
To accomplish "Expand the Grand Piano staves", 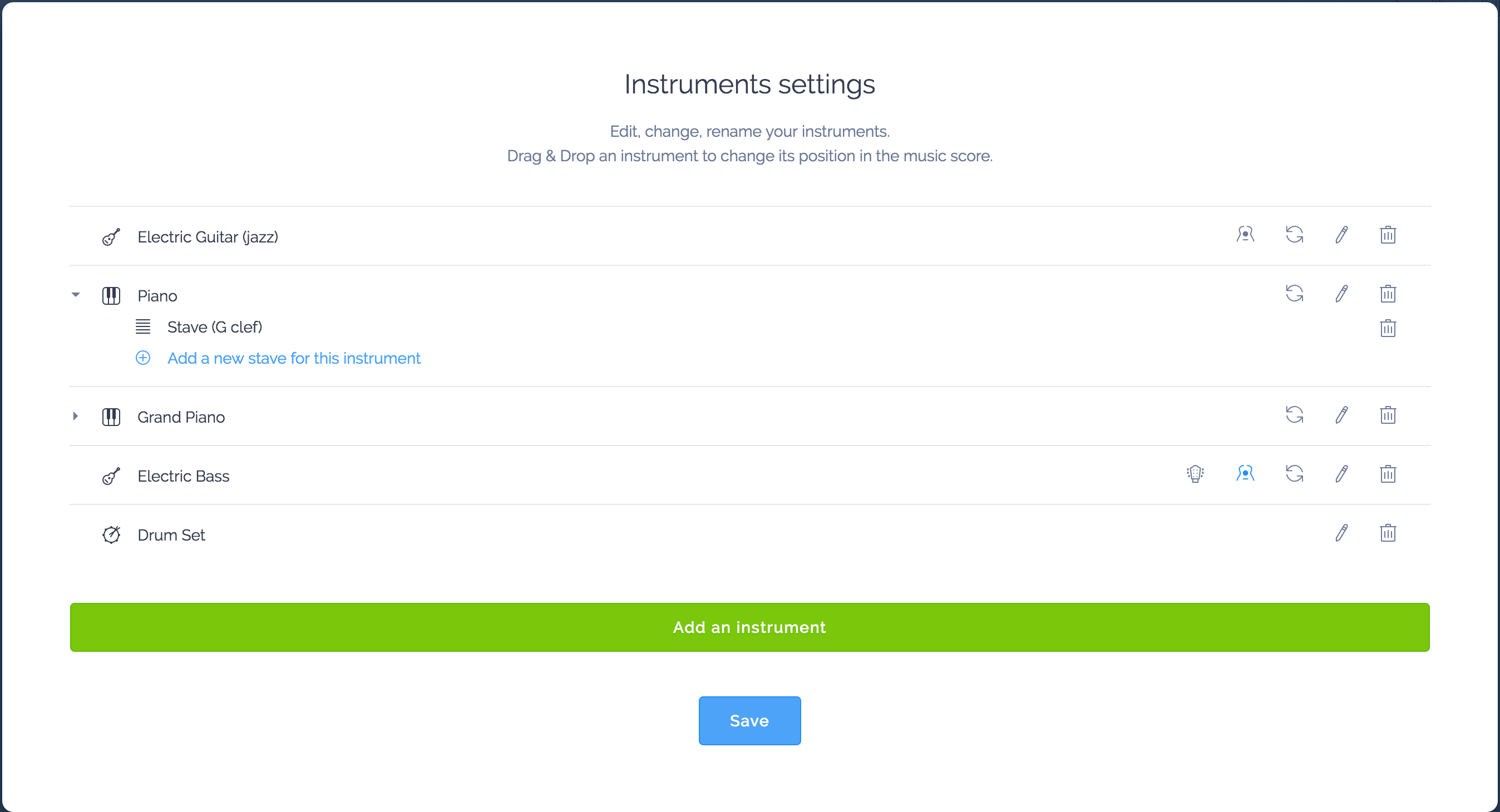I will pos(76,416).
